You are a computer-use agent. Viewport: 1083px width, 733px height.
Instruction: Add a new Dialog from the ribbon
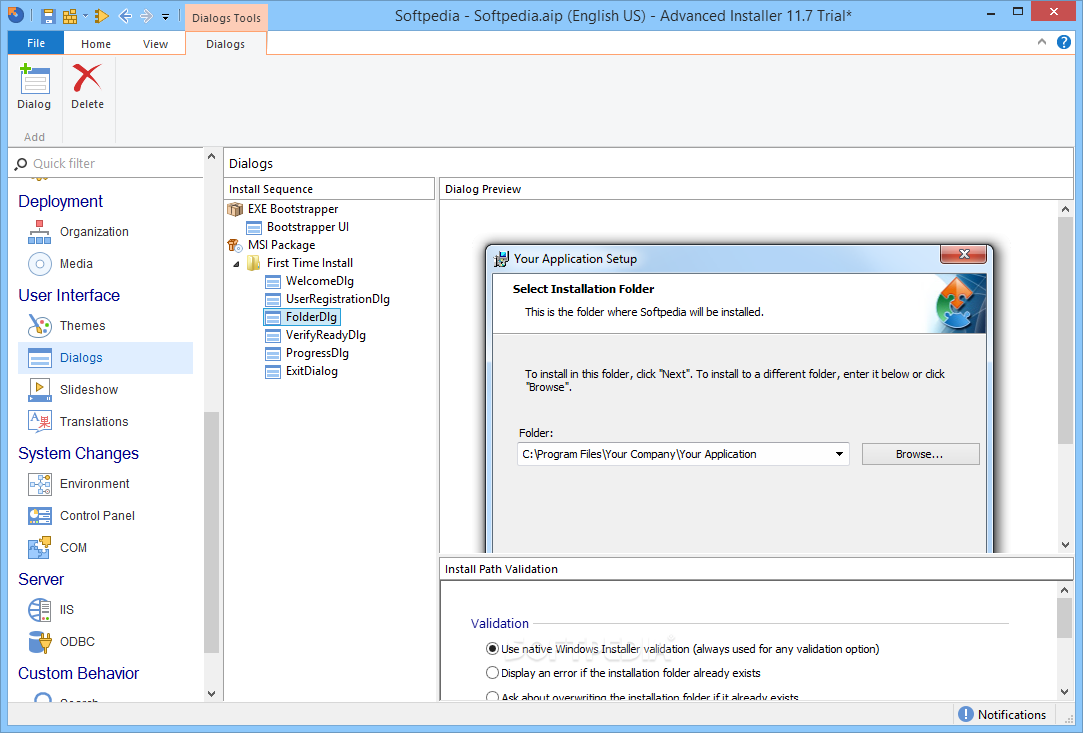(x=34, y=87)
